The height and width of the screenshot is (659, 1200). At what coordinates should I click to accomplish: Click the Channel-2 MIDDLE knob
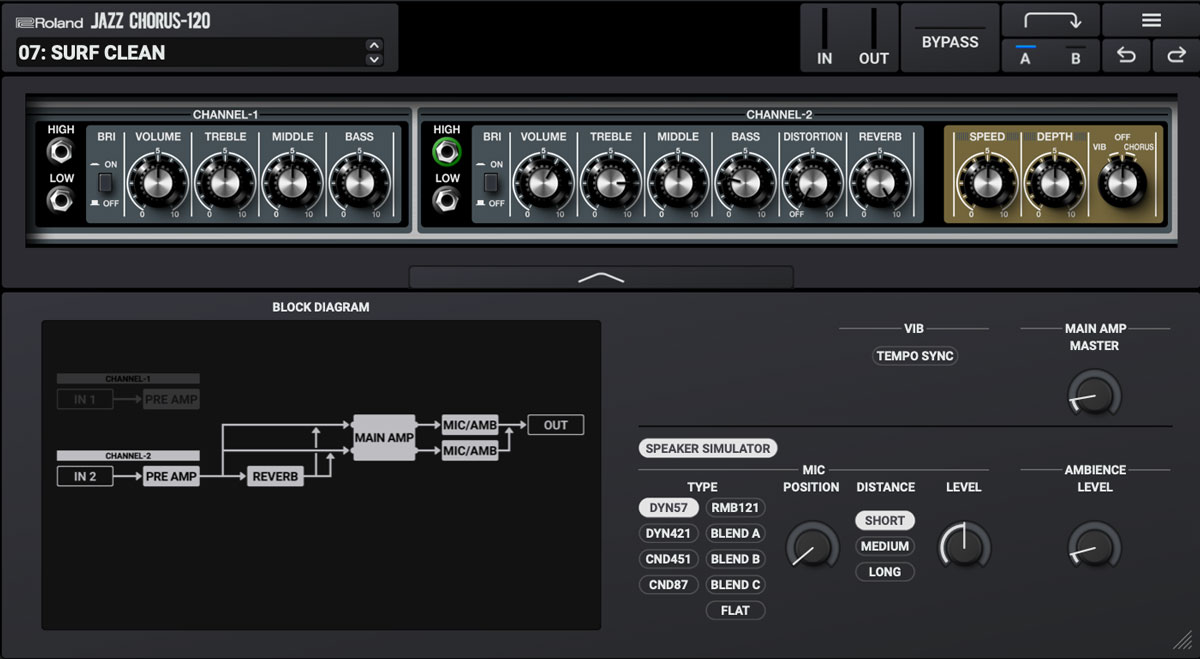677,183
